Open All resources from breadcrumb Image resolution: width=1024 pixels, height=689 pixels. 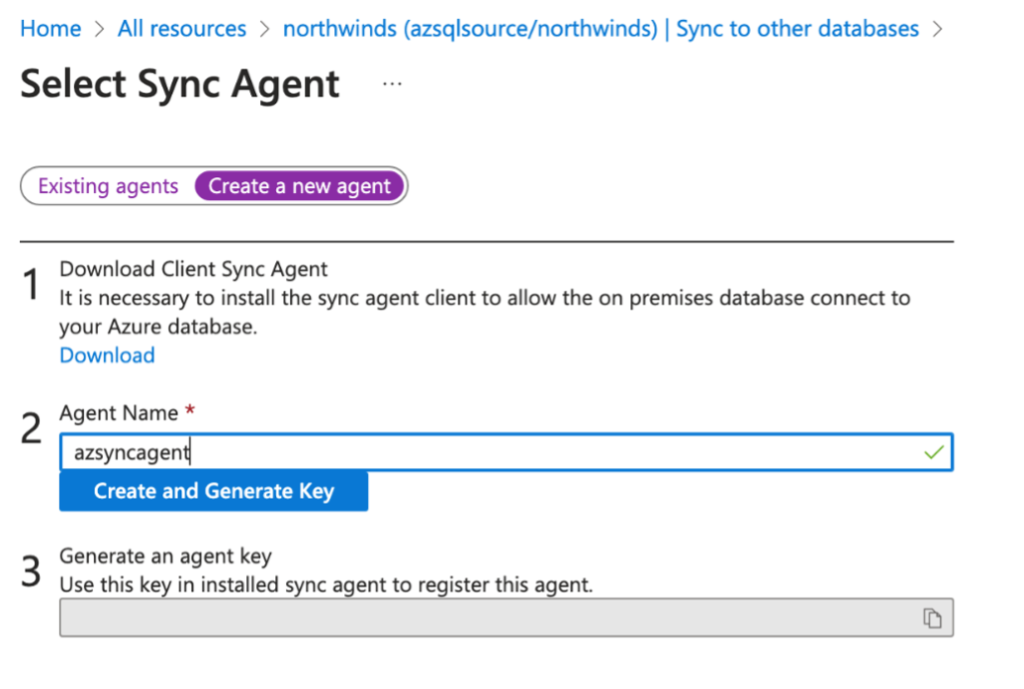(x=181, y=28)
